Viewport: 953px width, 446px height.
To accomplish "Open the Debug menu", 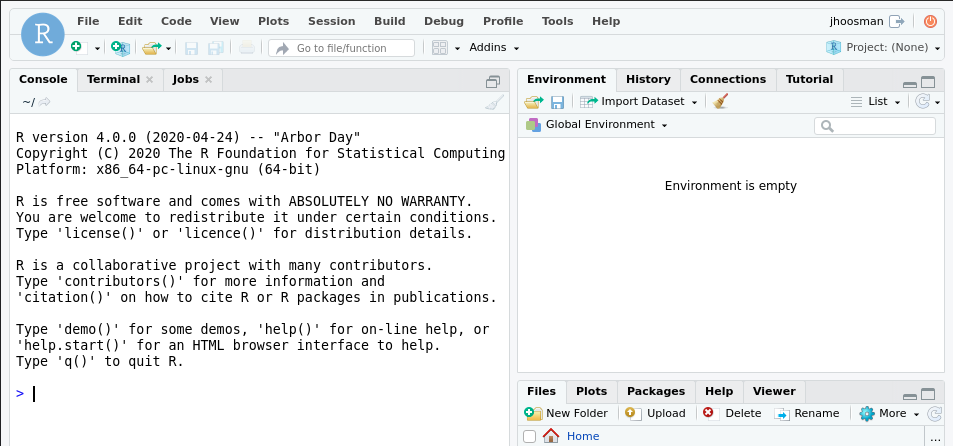I will [x=444, y=21].
